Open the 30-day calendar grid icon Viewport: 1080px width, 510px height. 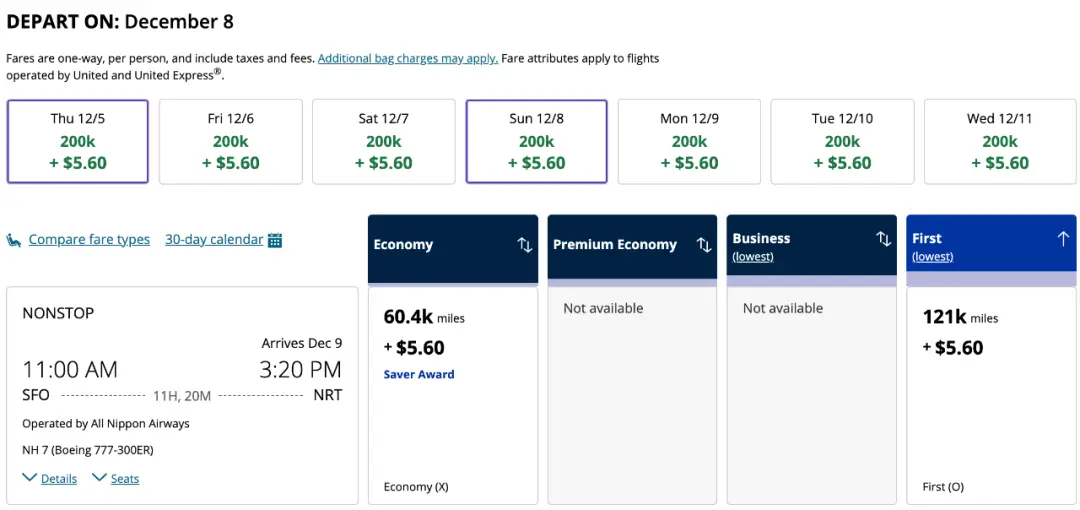pyautogui.click(x=275, y=240)
